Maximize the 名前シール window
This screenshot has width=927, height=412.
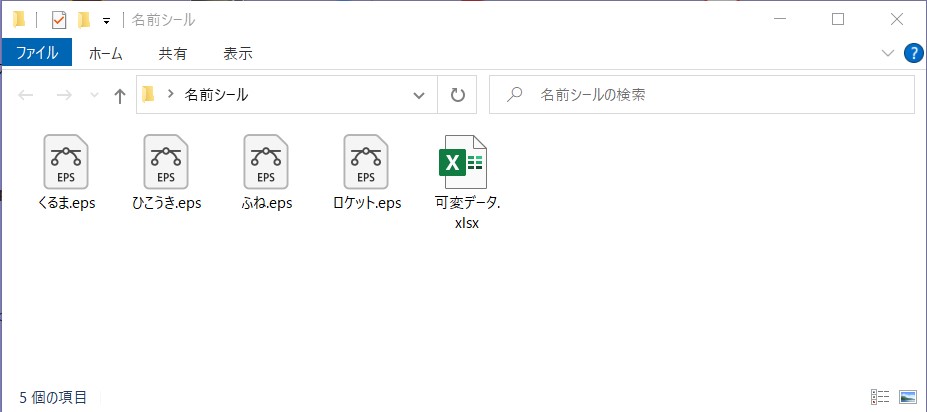click(x=838, y=20)
